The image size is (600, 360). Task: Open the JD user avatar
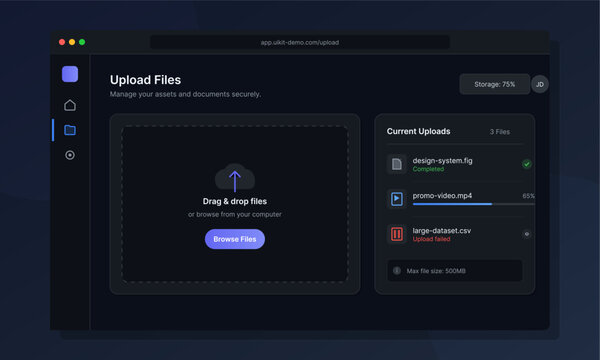tap(540, 84)
